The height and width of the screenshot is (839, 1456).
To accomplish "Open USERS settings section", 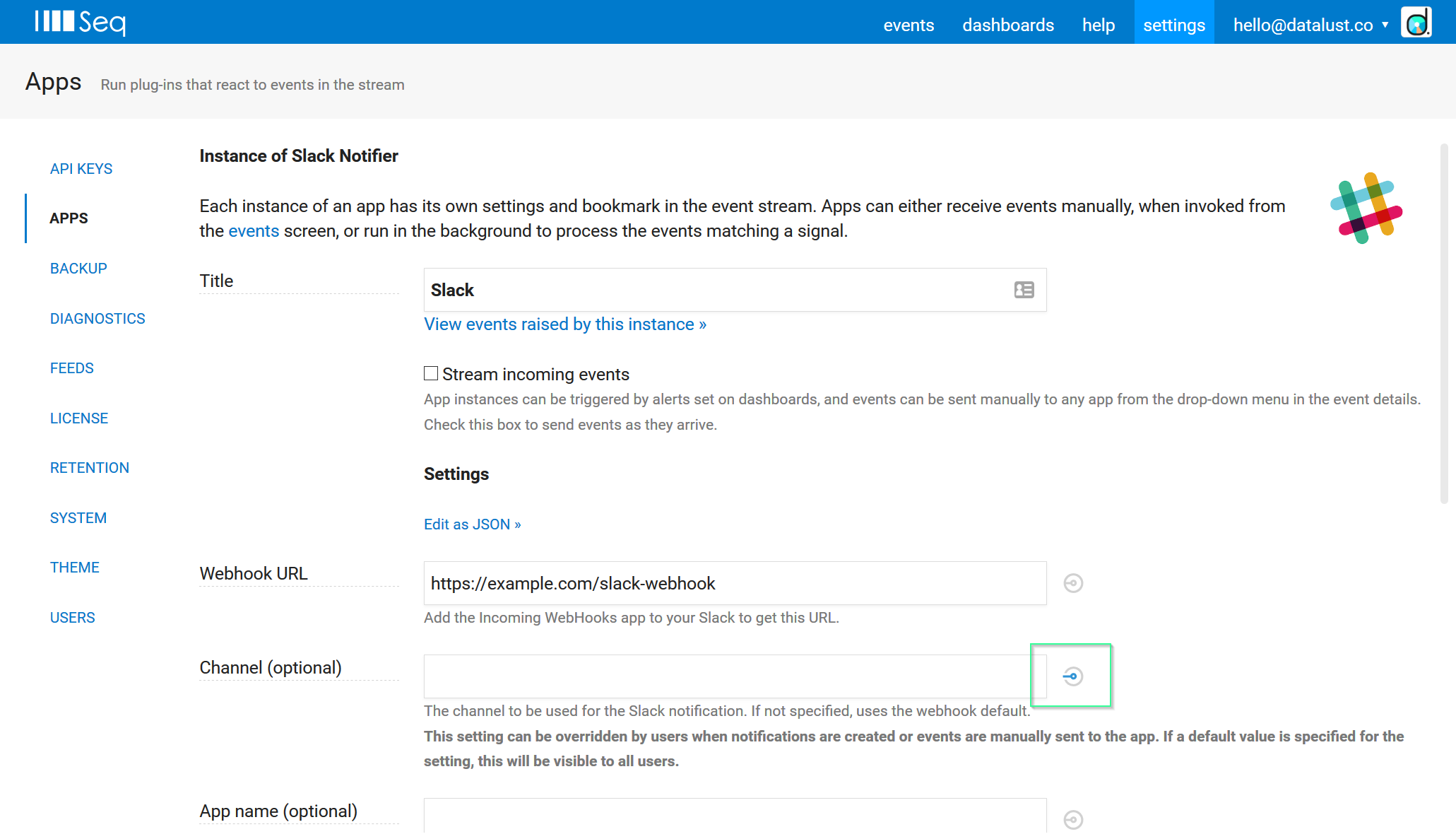I will 73,618.
